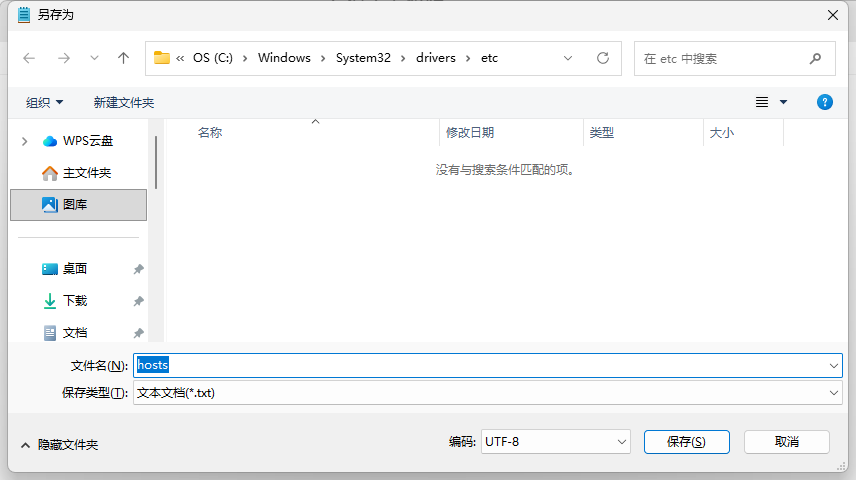Click the sidebar vertical scrollbar
This screenshot has width=856, height=480.
click(156, 162)
